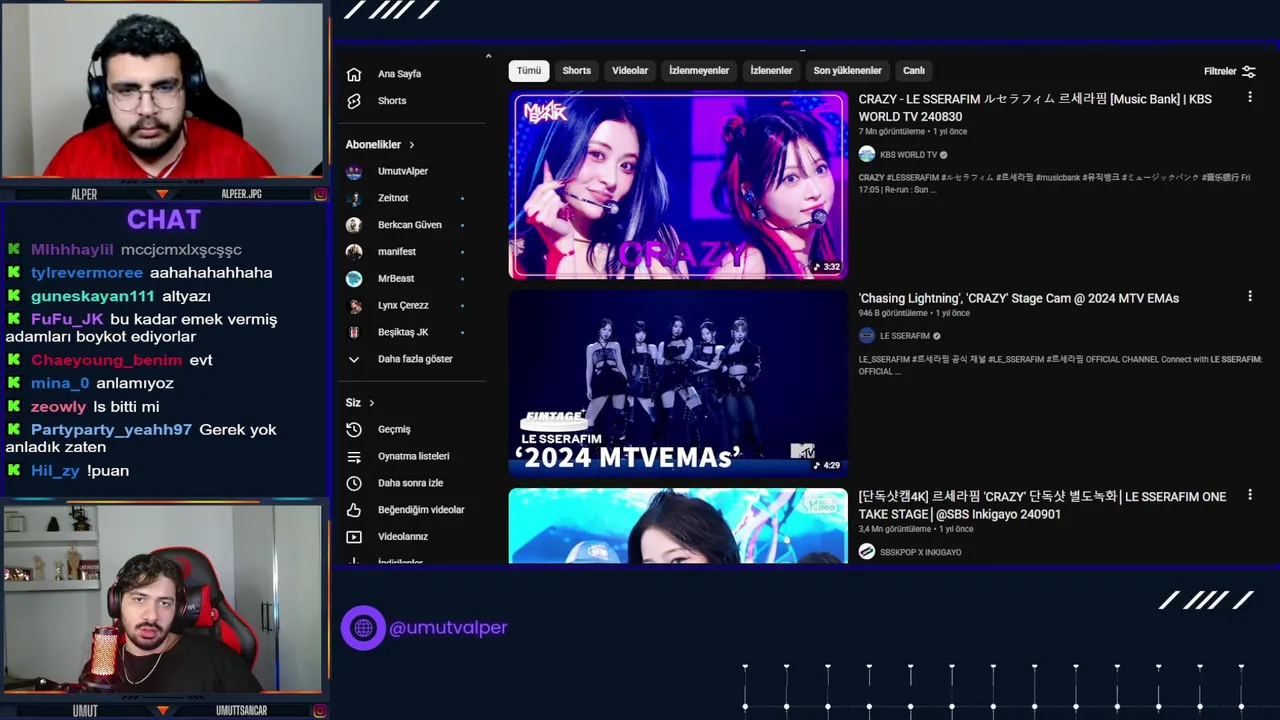This screenshot has width=1280, height=720.
Task: Click chat username FuFu_JK
Action: (x=67, y=319)
